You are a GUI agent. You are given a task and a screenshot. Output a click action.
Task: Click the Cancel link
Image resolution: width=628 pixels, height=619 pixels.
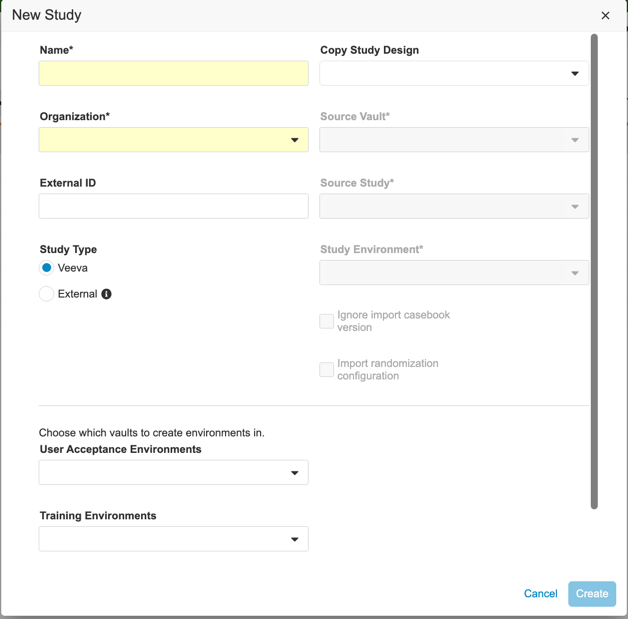pyautogui.click(x=540, y=593)
